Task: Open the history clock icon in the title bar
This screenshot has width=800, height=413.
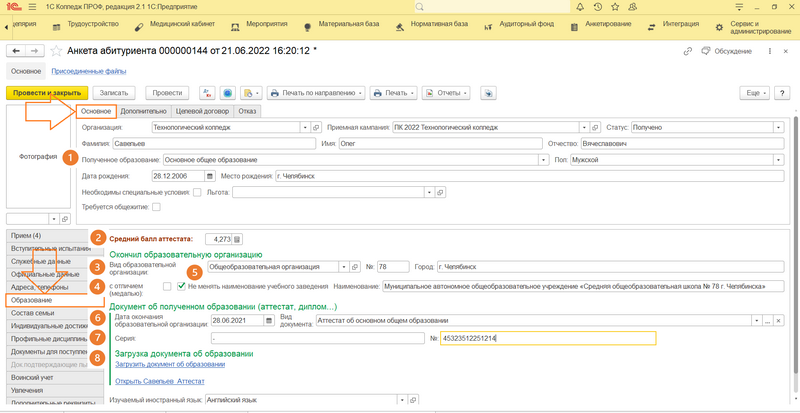Action: tap(596, 6)
